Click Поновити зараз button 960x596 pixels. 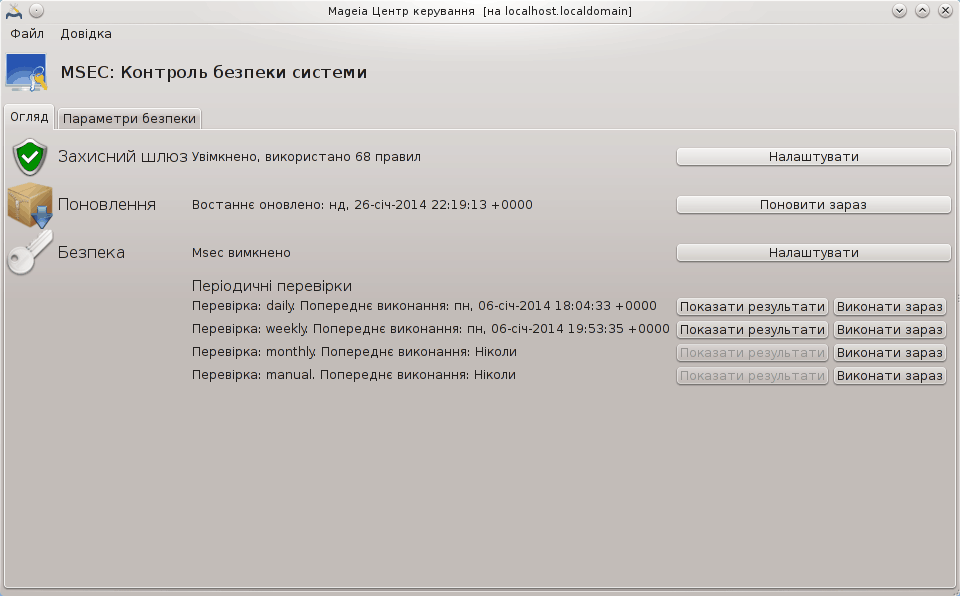pos(814,205)
